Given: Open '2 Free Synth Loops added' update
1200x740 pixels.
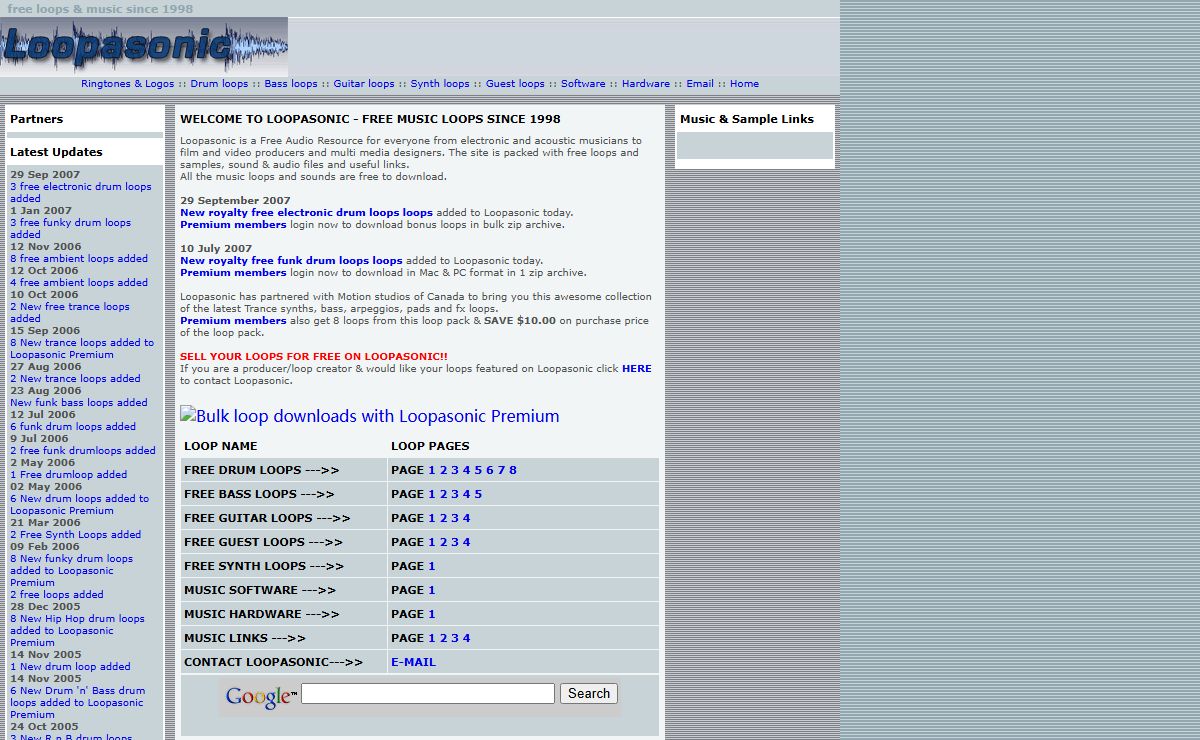Looking at the screenshot, I should coord(76,535).
